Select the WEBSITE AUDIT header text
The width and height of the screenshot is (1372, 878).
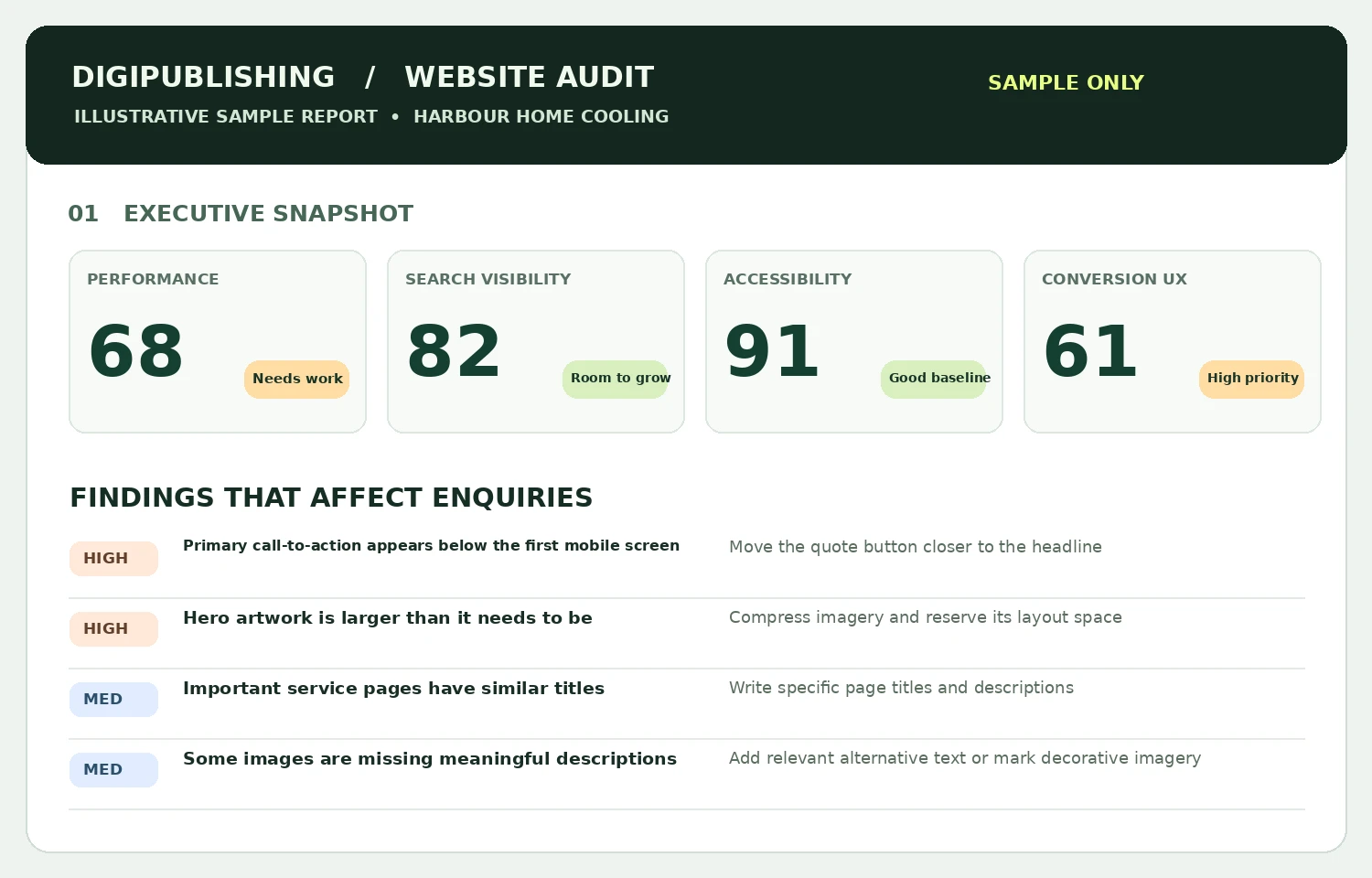pyautogui.click(x=530, y=77)
